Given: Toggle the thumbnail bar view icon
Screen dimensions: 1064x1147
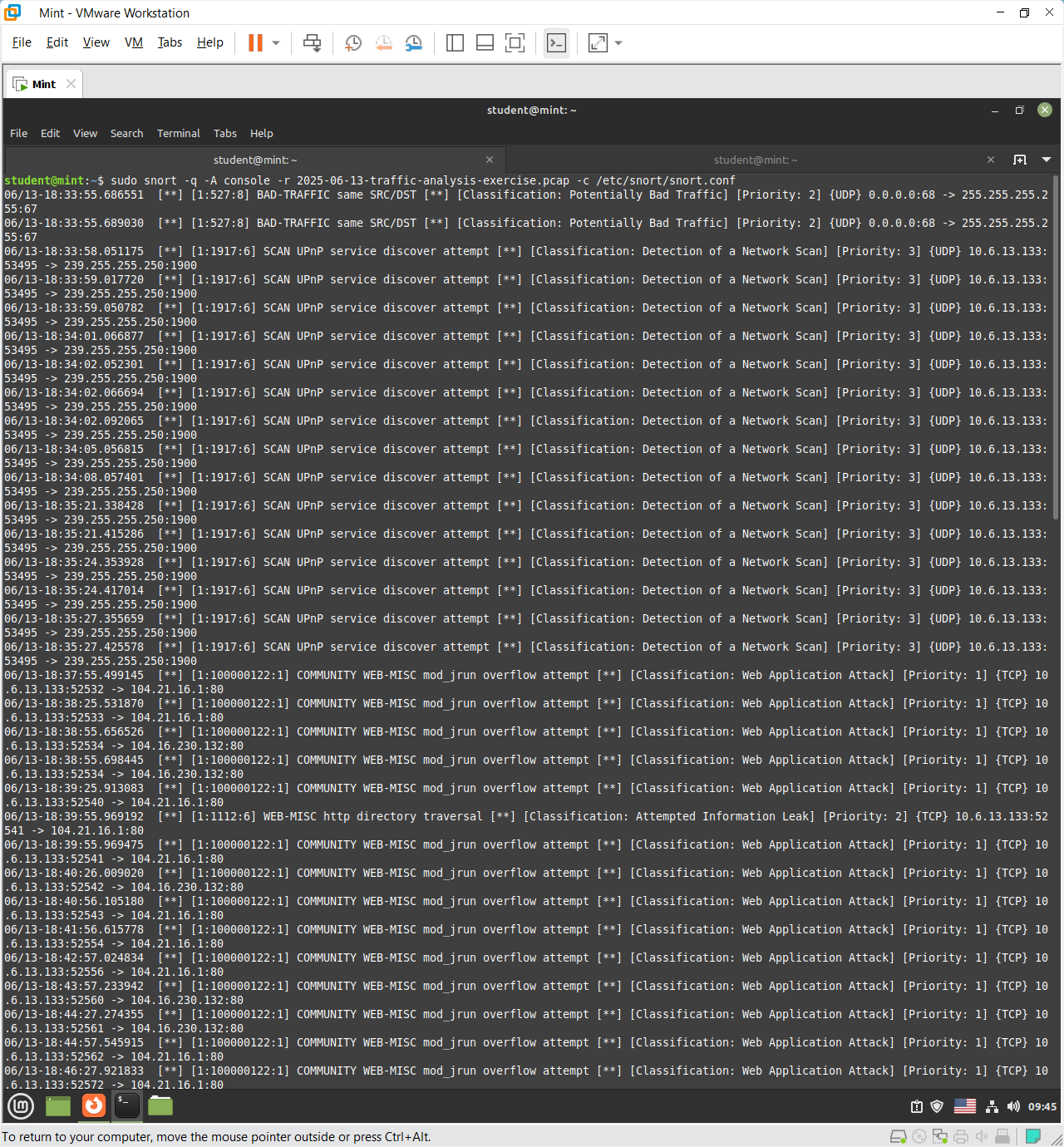Looking at the screenshot, I should (x=485, y=43).
